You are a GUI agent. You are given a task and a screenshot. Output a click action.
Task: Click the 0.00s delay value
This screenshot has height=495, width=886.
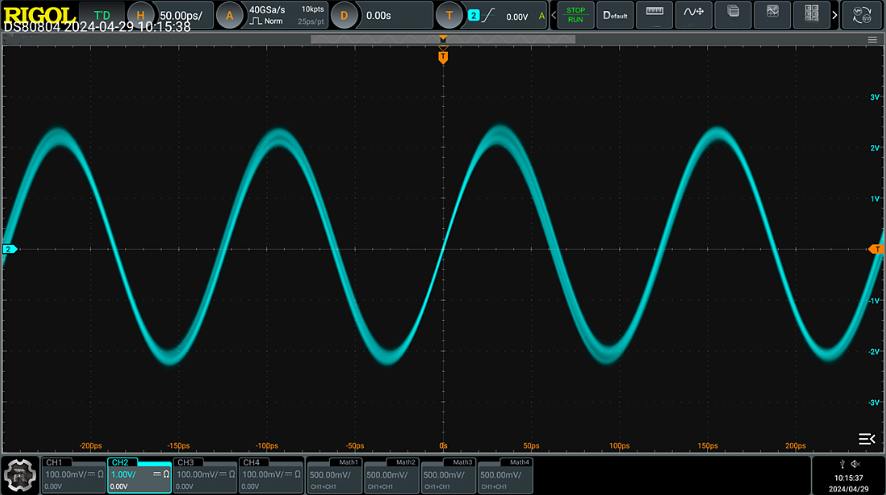point(379,16)
